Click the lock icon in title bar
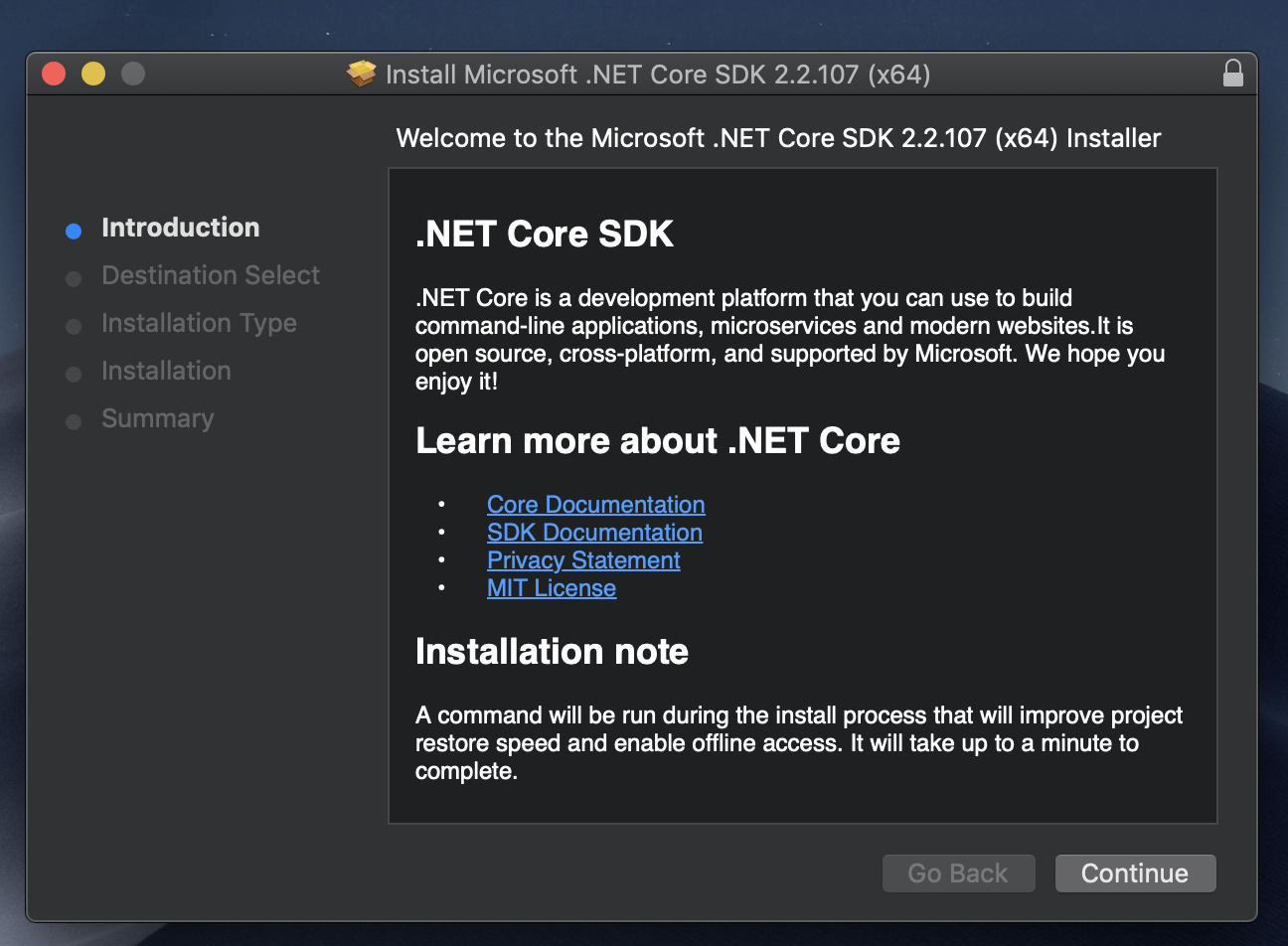1288x946 pixels. coord(1232,74)
